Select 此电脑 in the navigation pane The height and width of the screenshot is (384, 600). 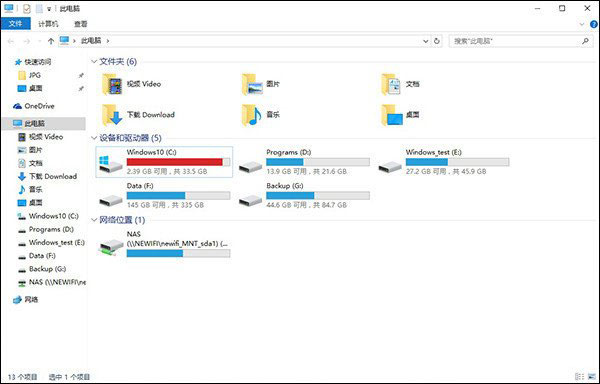[44, 124]
